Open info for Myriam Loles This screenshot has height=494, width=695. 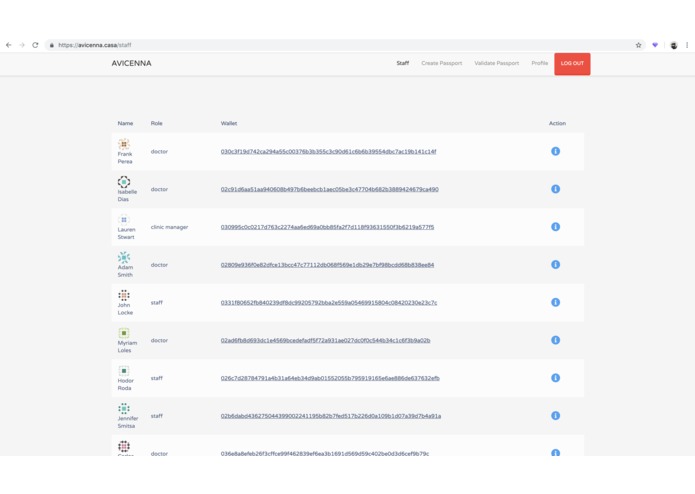click(555, 340)
